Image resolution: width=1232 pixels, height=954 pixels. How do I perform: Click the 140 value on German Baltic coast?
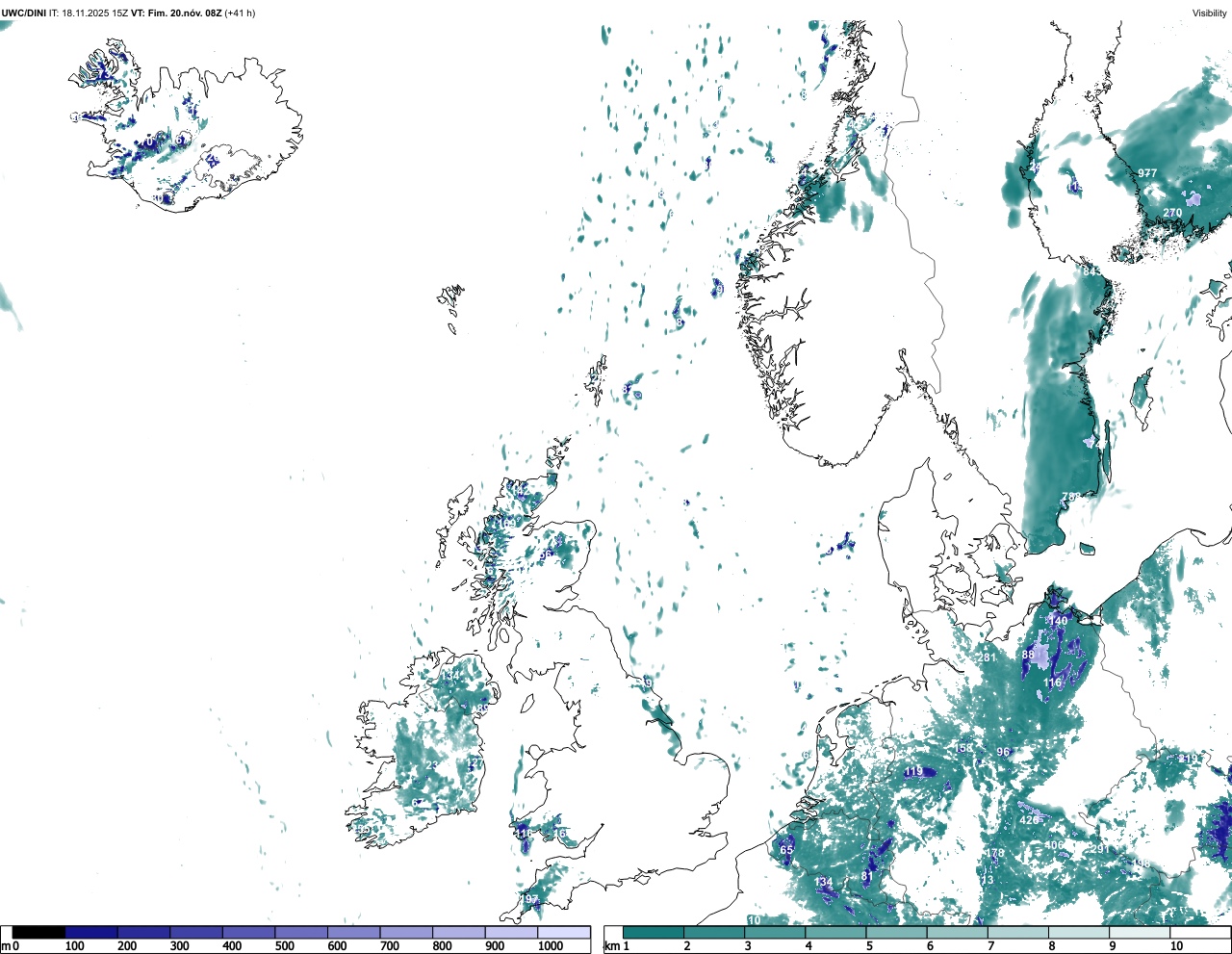pyautogui.click(x=1058, y=621)
